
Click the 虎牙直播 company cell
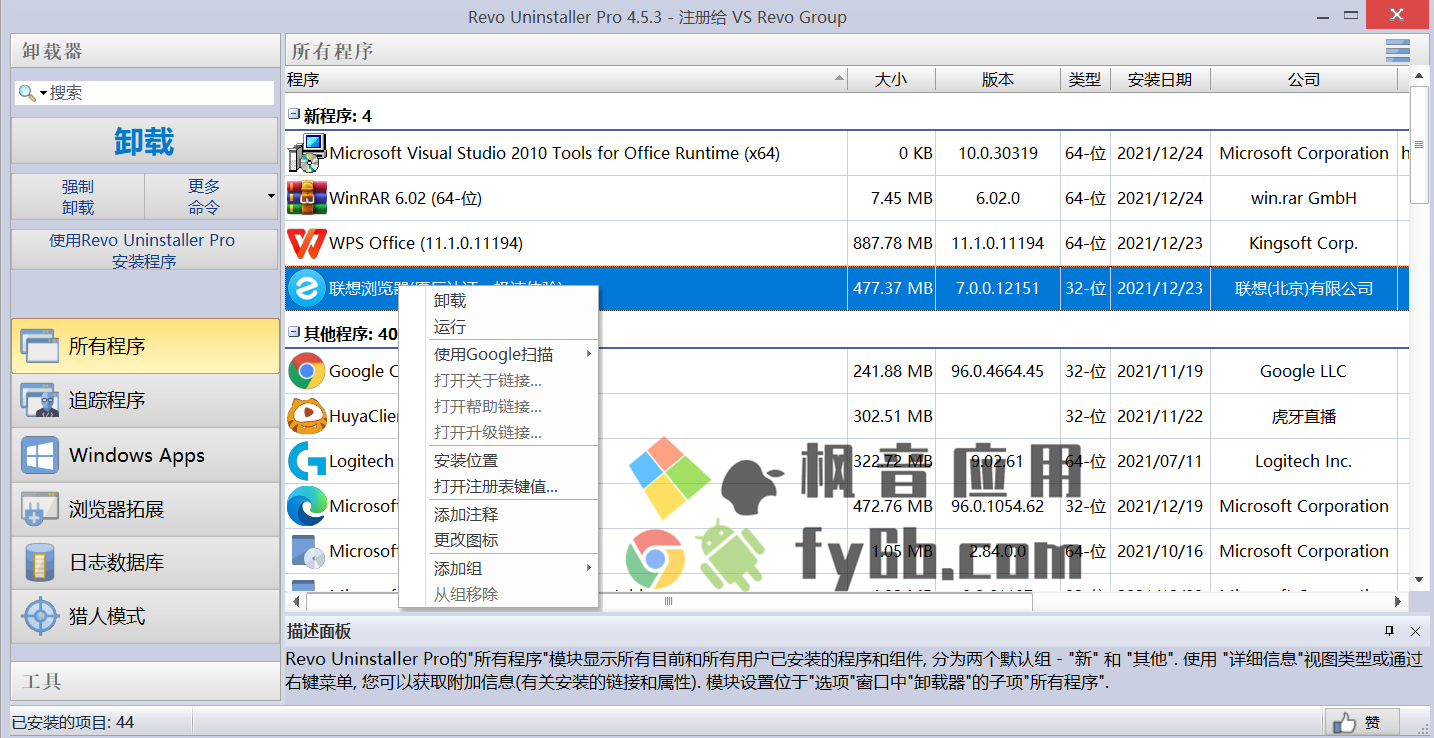pyautogui.click(x=1304, y=416)
